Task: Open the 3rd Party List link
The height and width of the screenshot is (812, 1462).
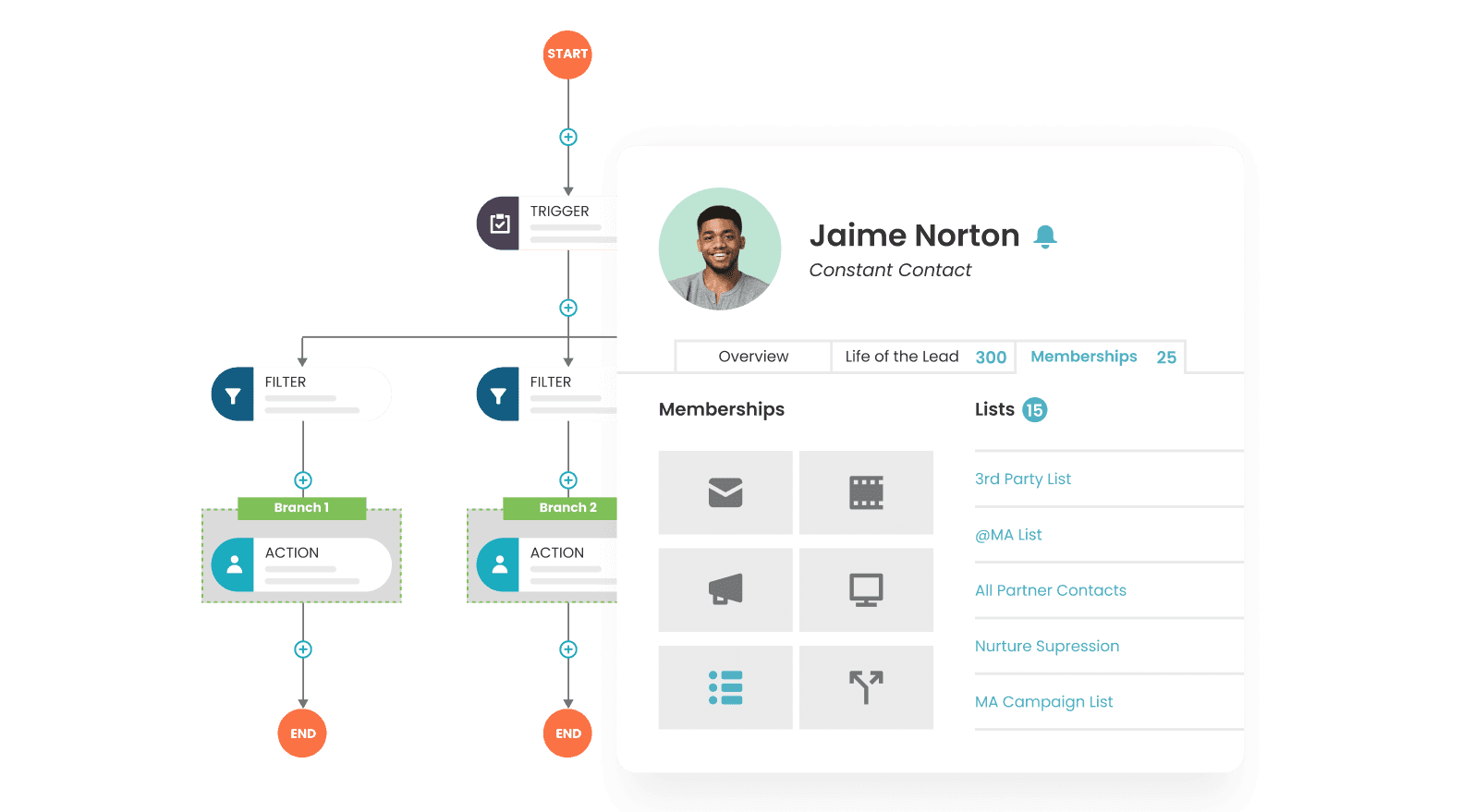Action: point(1023,479)
